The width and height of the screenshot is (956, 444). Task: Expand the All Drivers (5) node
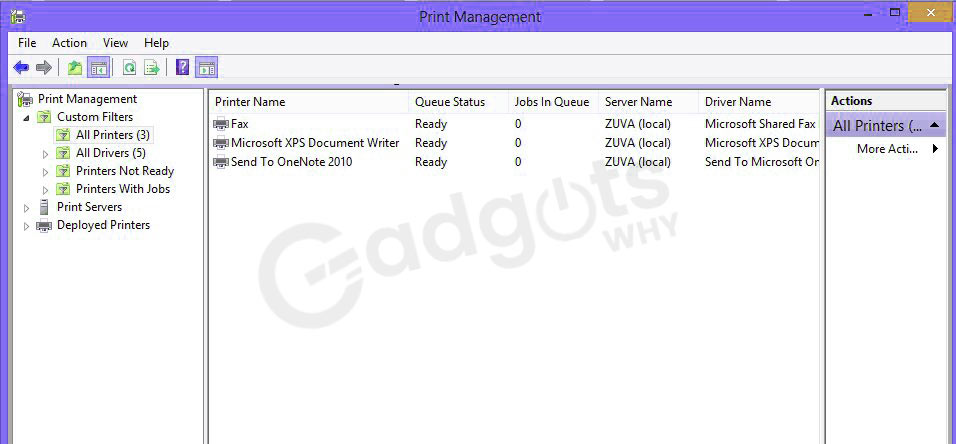tap(45, 154)
